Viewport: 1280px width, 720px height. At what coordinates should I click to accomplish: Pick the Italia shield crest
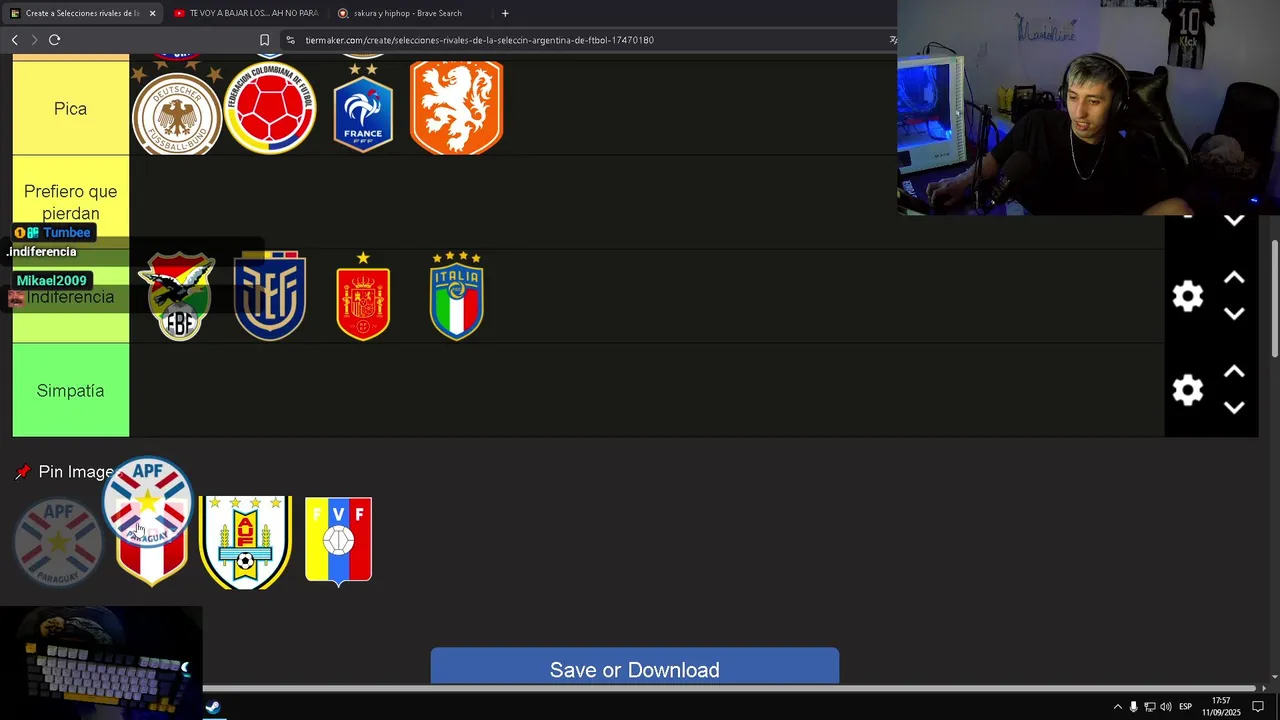[456, 296]
